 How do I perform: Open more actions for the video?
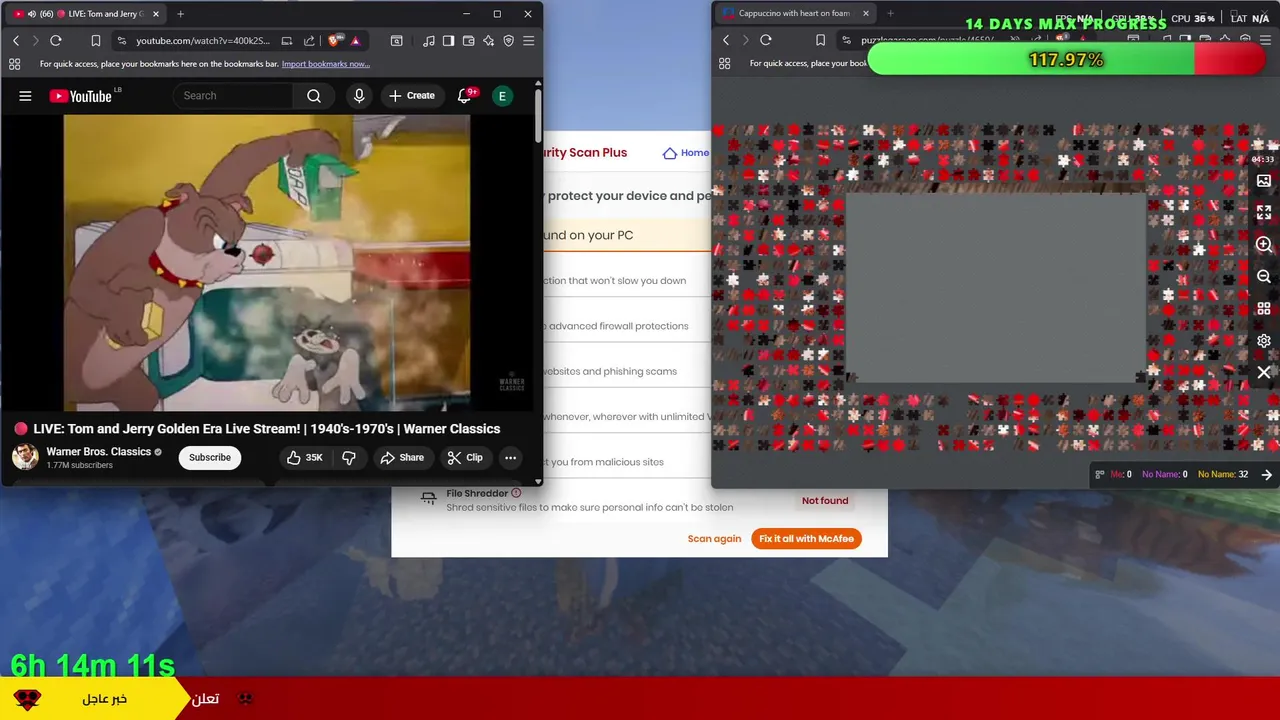pyautogui.click(x=510, y=458)
